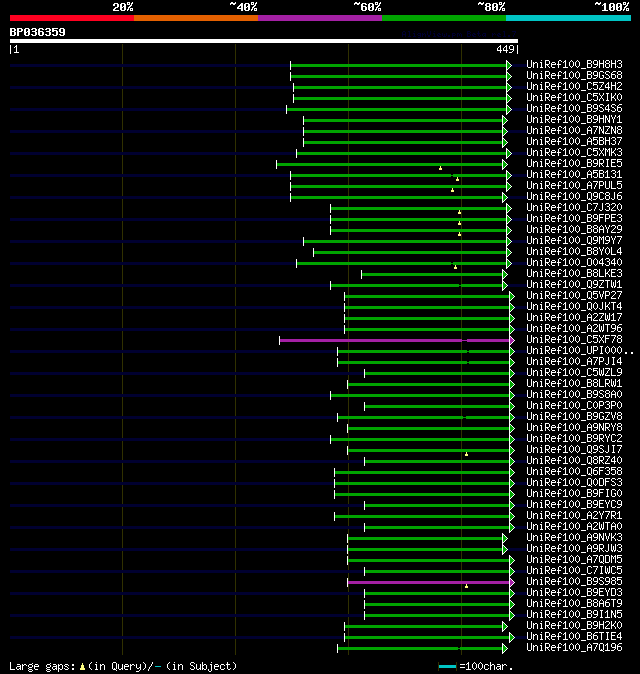Select the UniRef100_C5WZL9 entry

[574, 373]
